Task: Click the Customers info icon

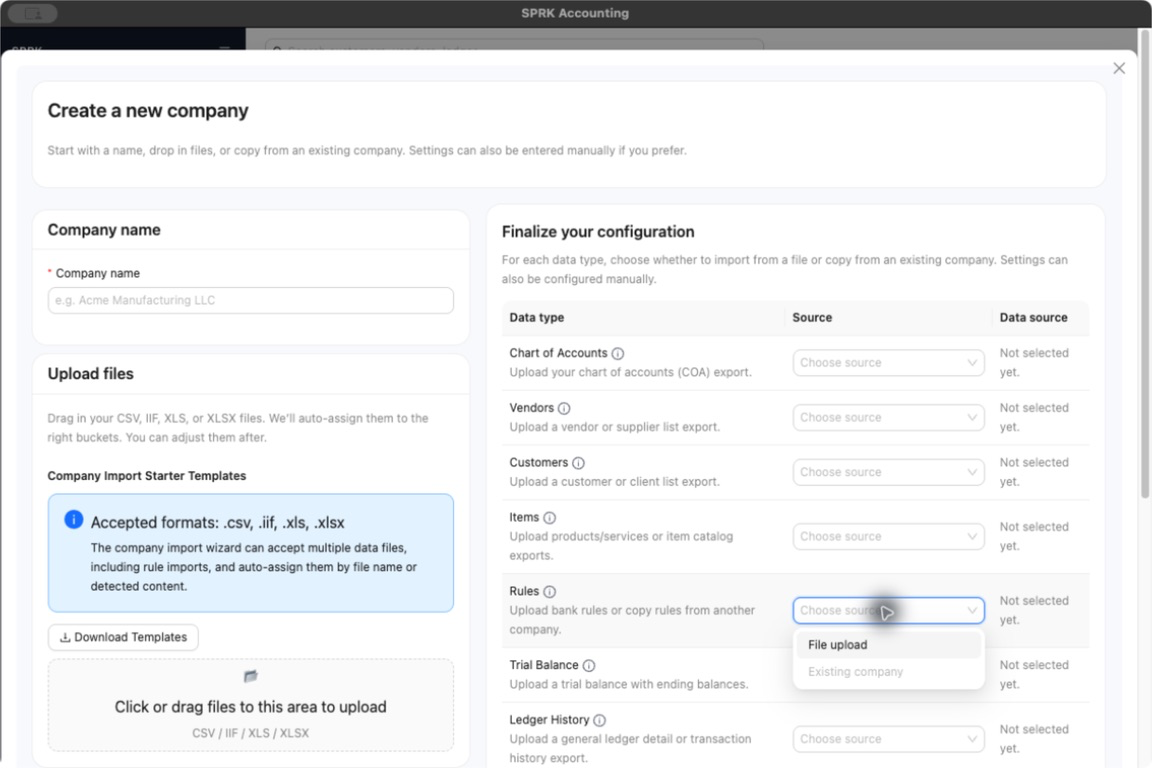Action: [578, 463]
